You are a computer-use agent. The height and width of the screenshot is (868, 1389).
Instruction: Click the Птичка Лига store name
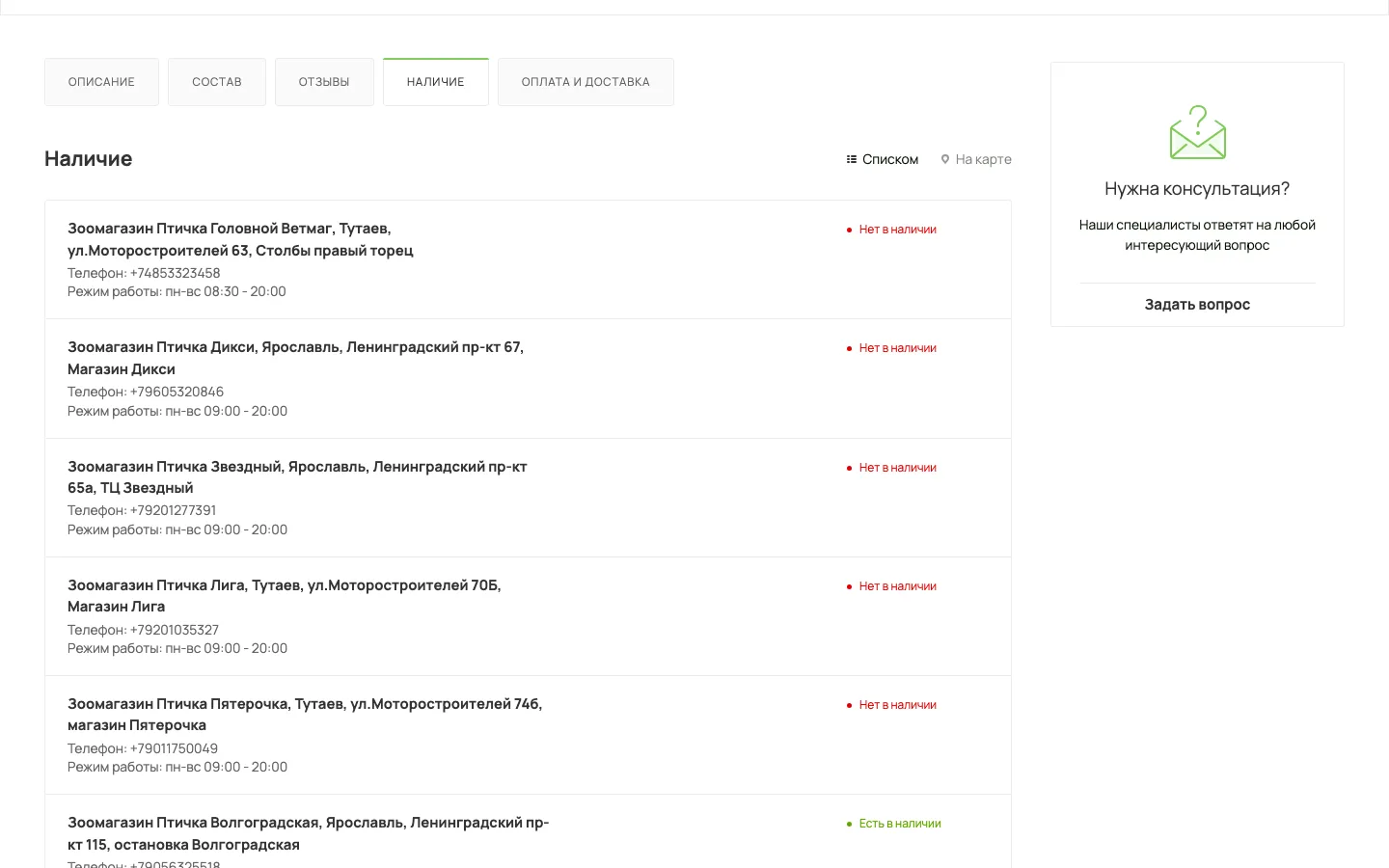284,596
